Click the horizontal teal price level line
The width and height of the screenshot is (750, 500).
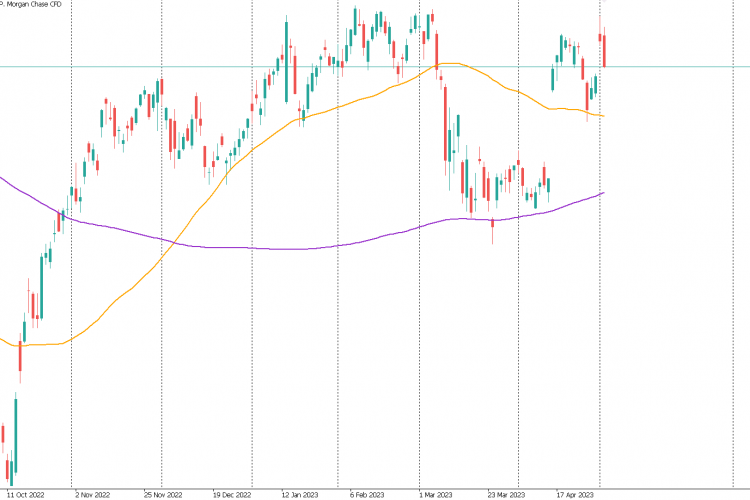click(680, 67)
